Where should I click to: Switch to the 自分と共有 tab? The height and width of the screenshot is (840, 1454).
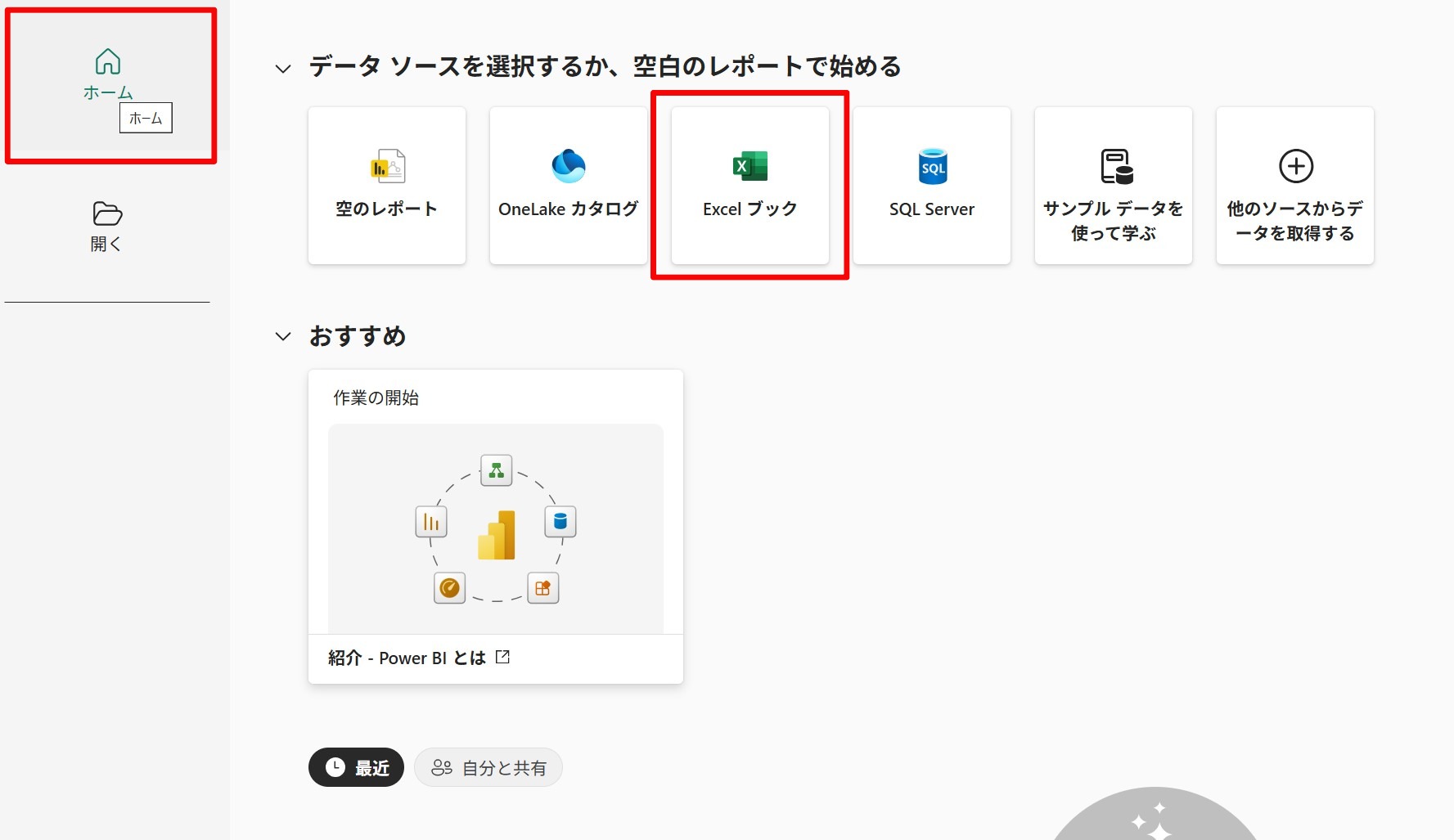pos(488,767)
